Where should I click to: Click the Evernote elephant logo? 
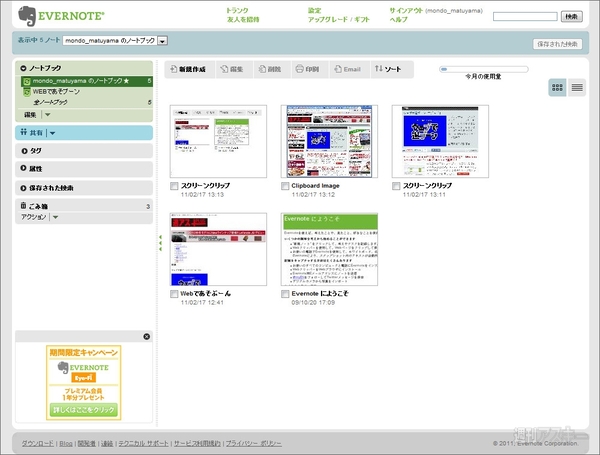pyautogui.click(x=27, y=16)
